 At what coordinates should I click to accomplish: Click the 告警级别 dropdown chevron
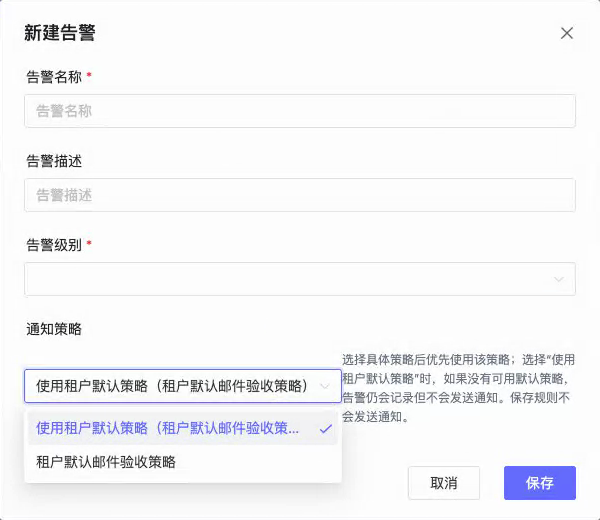point(559,279)
